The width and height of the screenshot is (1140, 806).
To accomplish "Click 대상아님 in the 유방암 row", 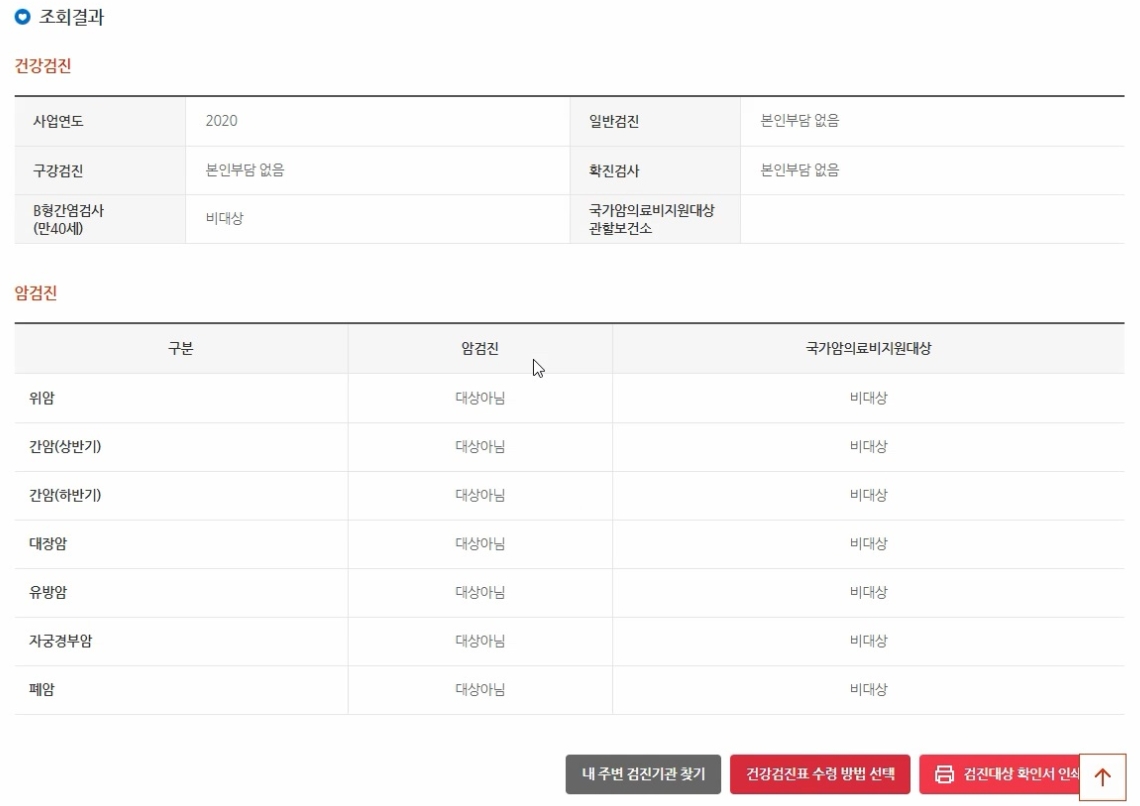I will tap(480, 593).
